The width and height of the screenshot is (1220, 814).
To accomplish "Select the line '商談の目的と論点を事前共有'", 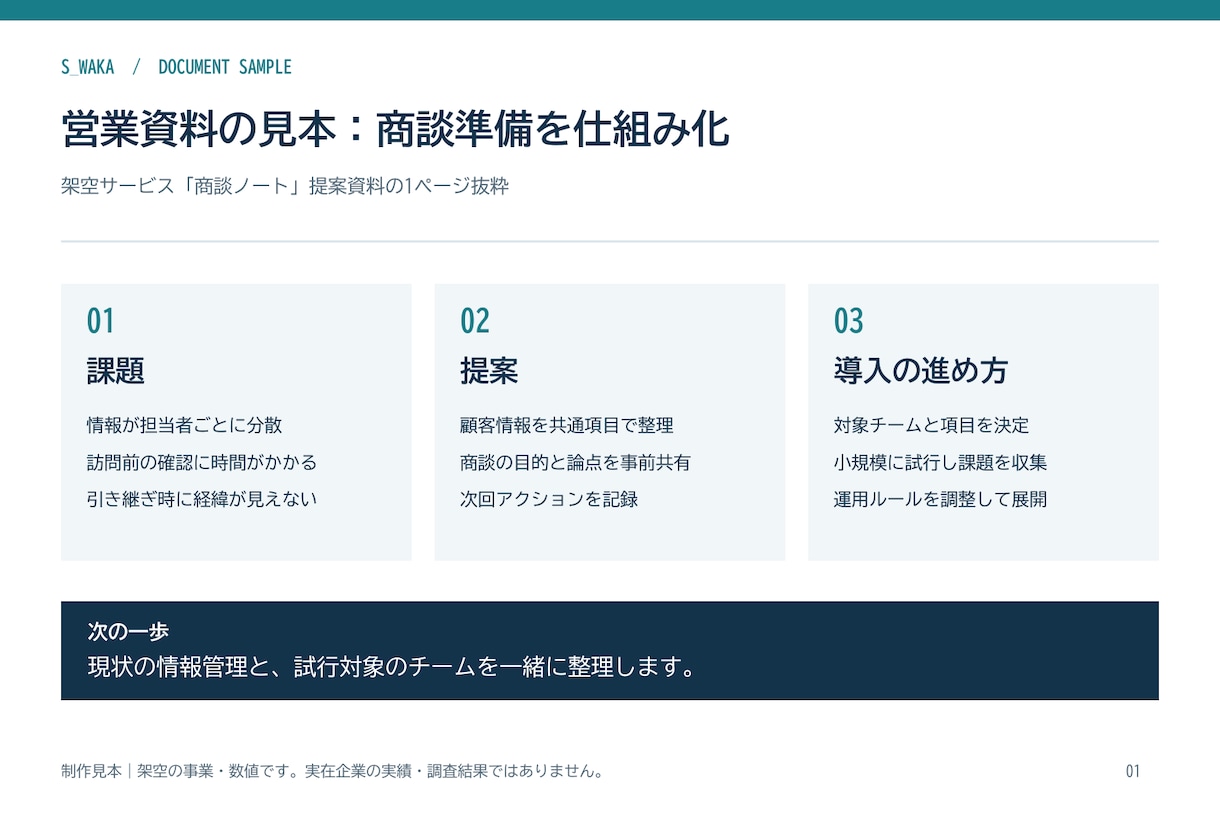I will pos(575,462).
